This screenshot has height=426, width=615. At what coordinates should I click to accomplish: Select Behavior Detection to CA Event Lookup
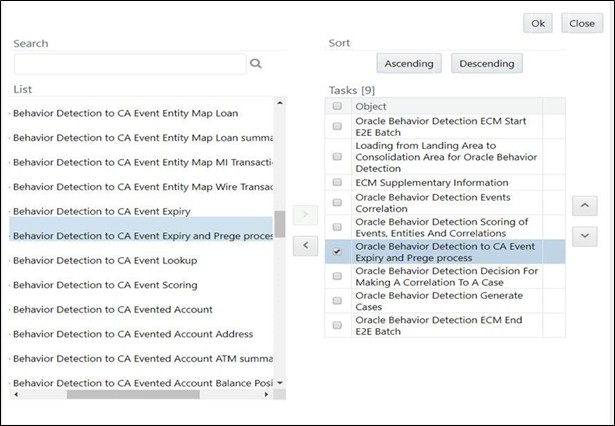click(x=105, y=260)
